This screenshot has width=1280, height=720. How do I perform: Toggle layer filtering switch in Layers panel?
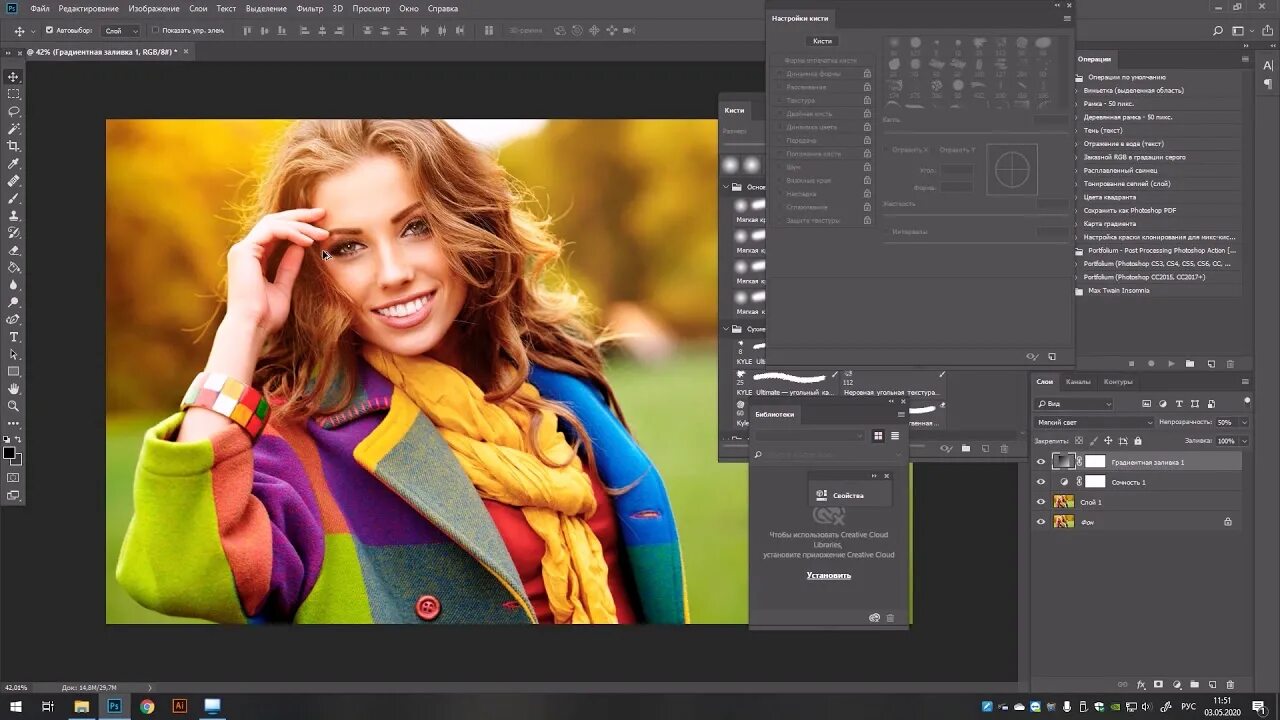tap(1247, 402)
